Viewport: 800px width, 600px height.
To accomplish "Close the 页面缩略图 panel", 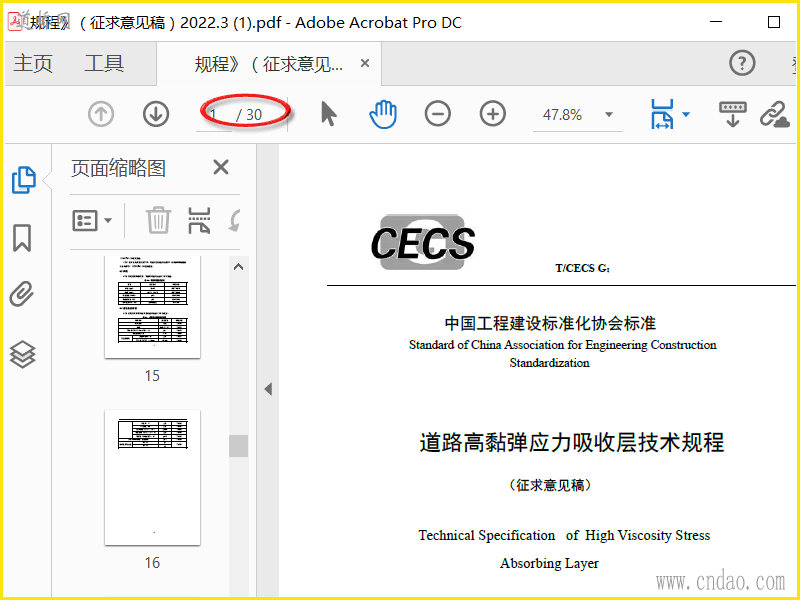I will (x=220, y=167).
